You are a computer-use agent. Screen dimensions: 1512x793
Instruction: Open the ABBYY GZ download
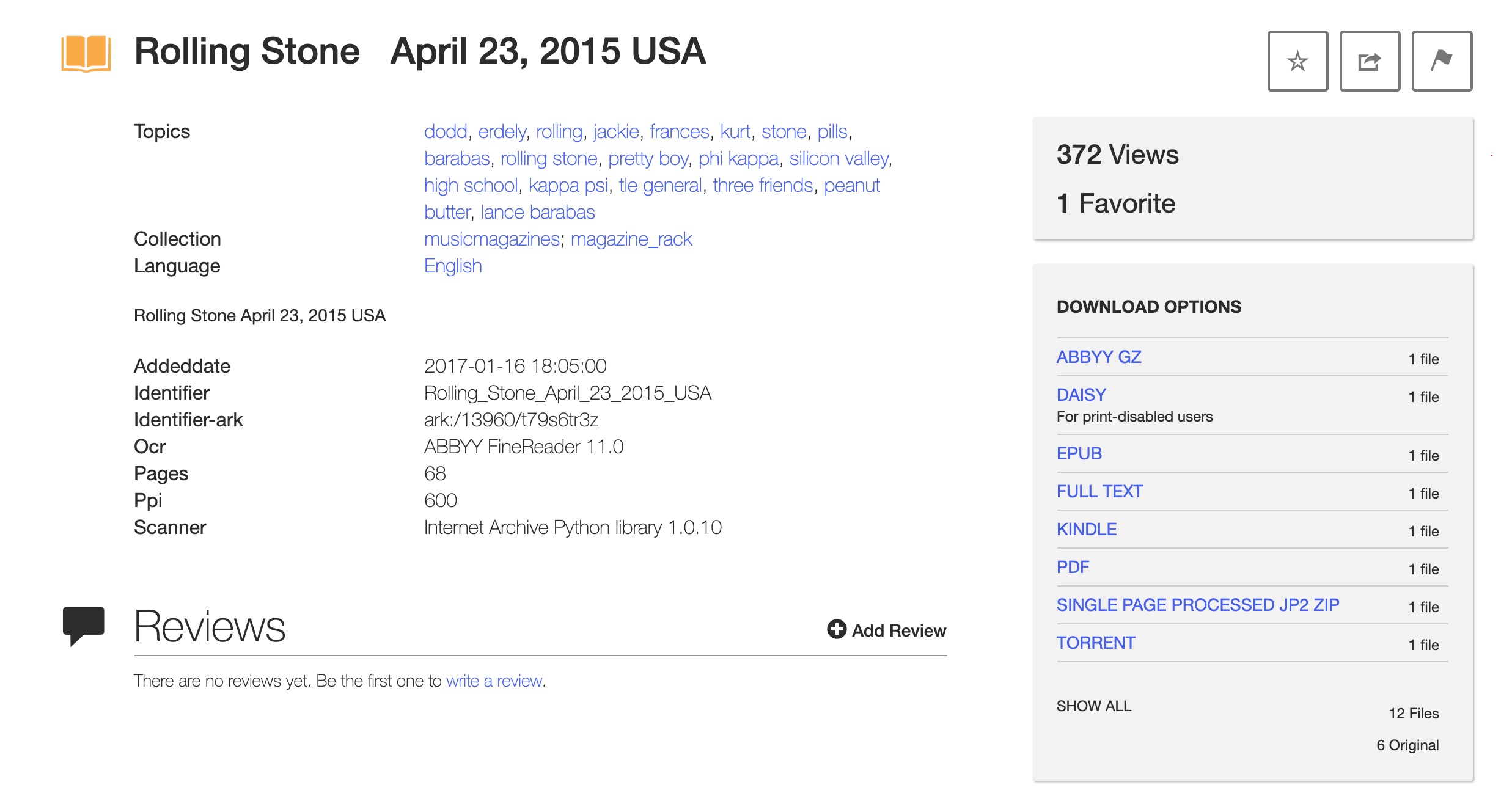[1098, 357]
